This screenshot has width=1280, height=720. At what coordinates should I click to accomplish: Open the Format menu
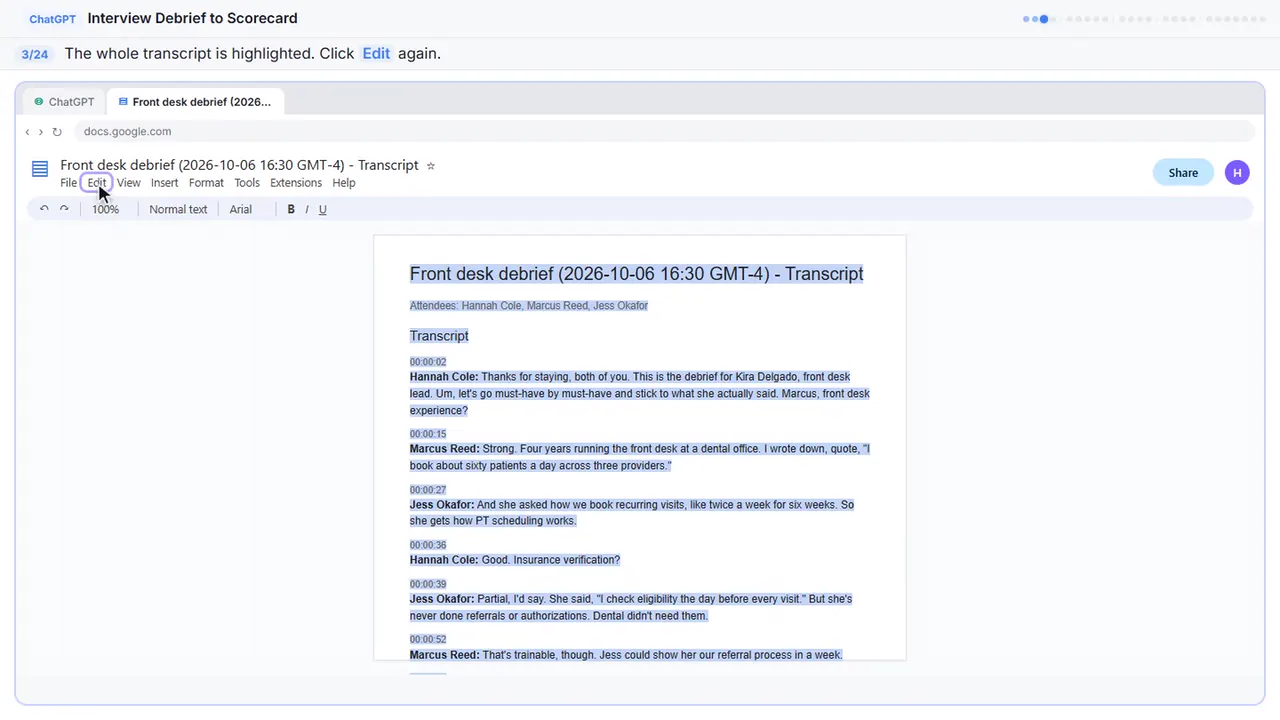206,183
